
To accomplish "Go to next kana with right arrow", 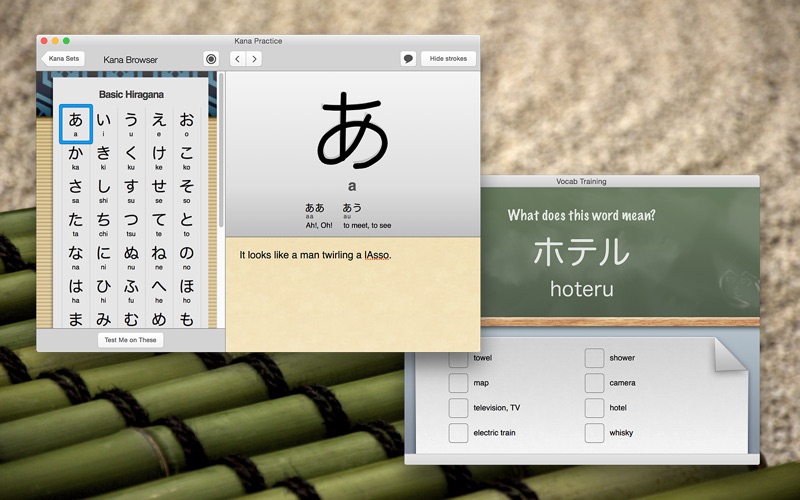I will (254, 59).
